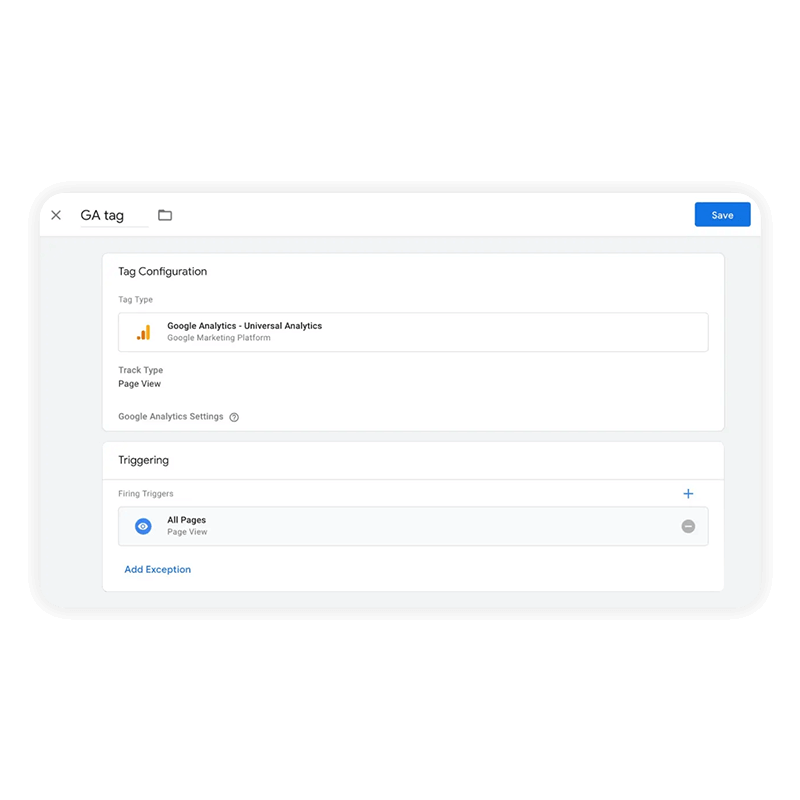Viewport: 800px width, 800px height.
Task: Click the Page View trigger subtitle
Action: [x=187, y=532]
